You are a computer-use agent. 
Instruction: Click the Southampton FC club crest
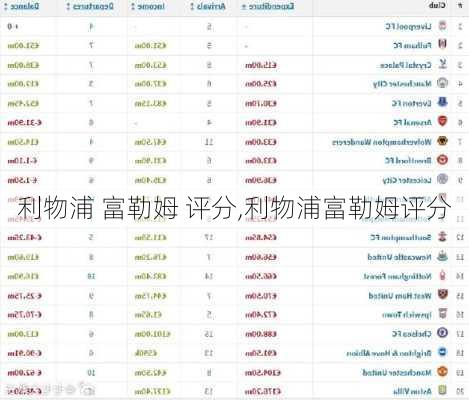coord(442,237)
